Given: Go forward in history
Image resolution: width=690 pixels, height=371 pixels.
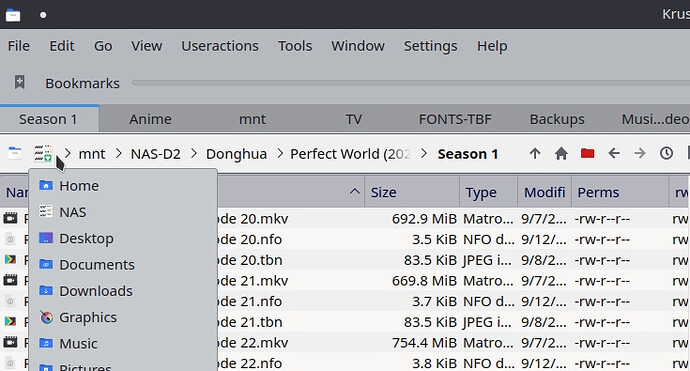Looking at the screenshot, I should point(640,154).
